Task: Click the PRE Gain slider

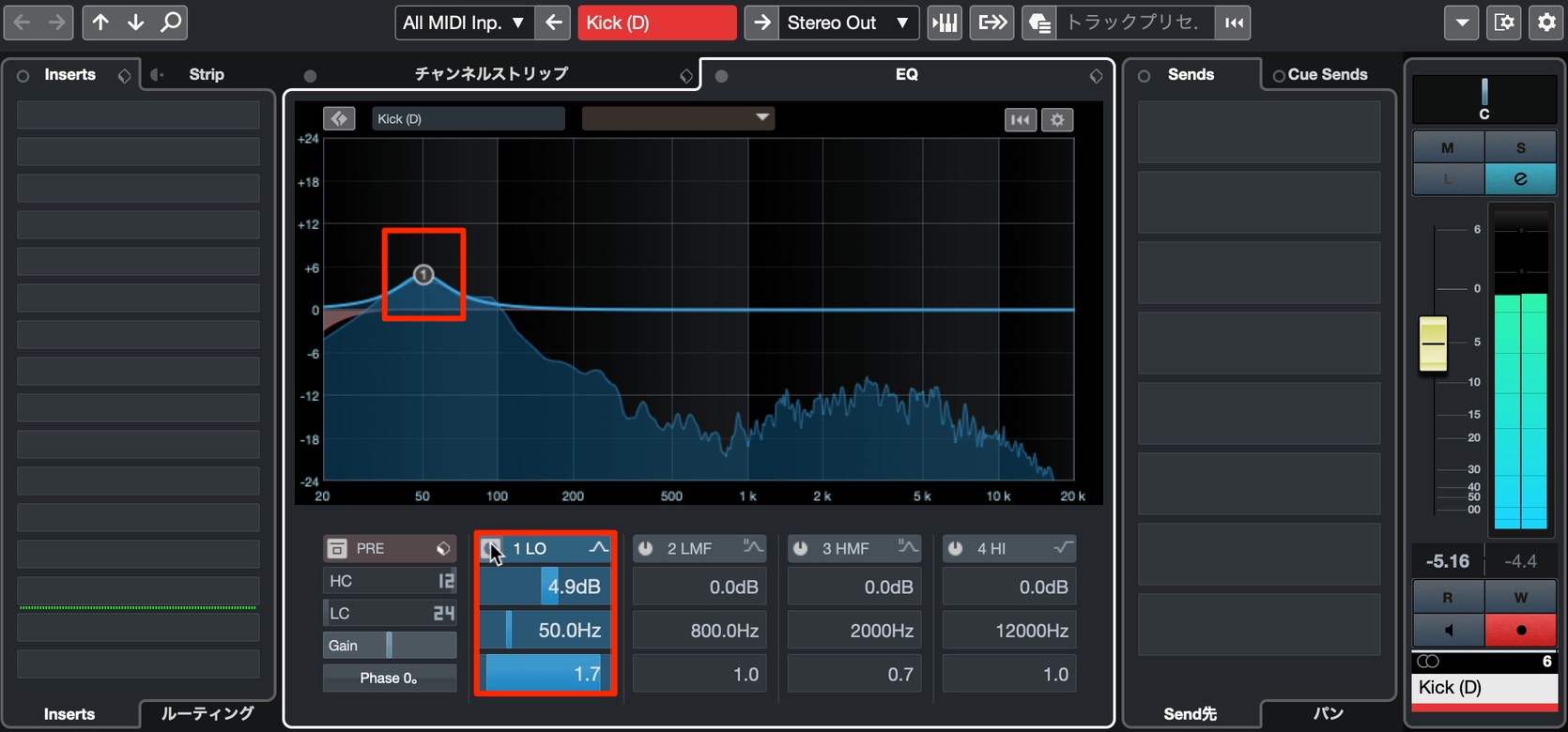Action: (x=390, y=645)
